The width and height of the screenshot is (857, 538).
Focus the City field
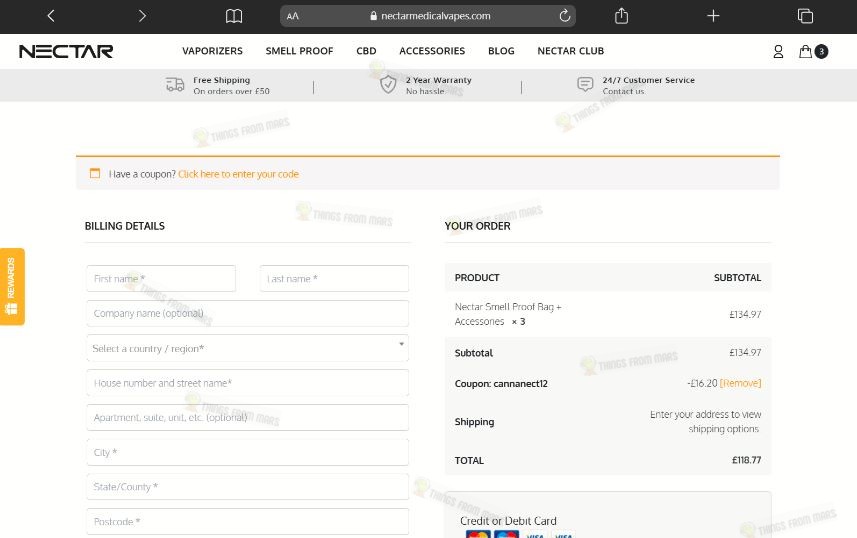pos(248,452)
